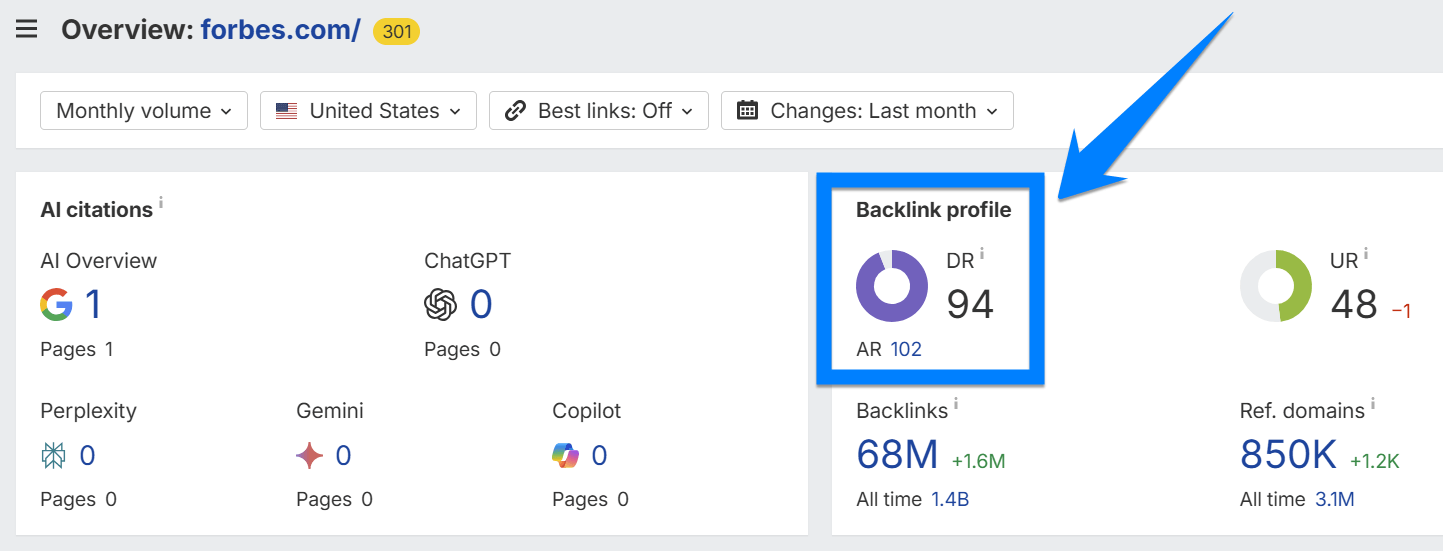The height and width of the screenshot is (551, 1443).
Task: Open the All time 1.4B backlinks link
Action: [950, 500]
